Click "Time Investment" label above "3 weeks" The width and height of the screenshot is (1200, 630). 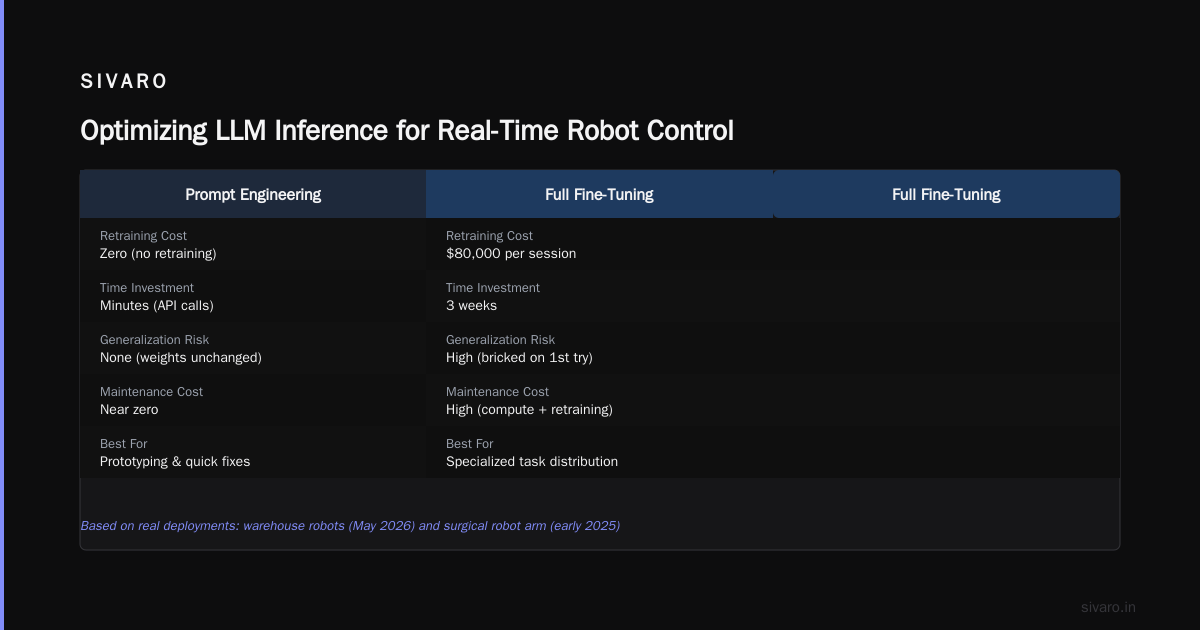(x=493, y=288)
